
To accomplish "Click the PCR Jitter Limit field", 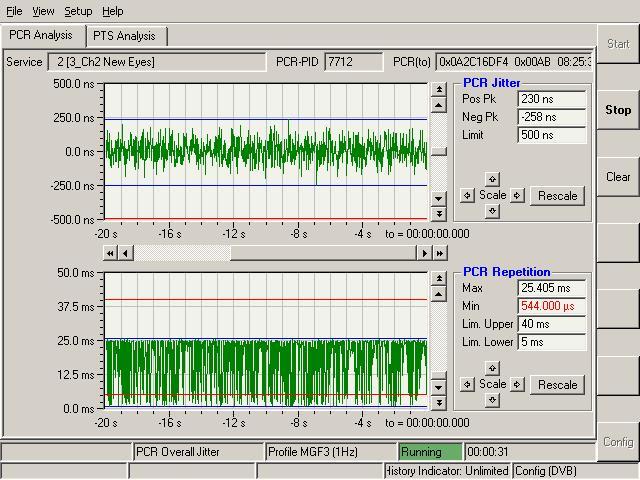I will coord(551,135).
